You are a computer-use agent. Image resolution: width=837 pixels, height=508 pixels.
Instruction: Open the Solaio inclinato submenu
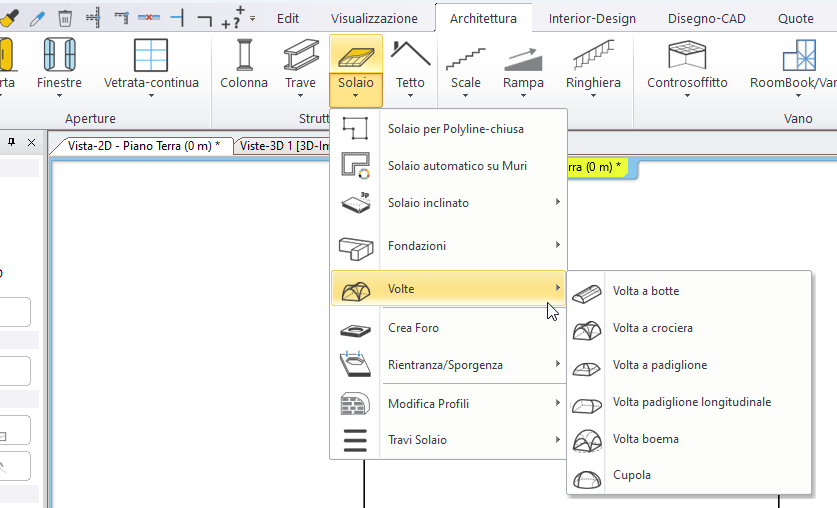coord(448,203)
